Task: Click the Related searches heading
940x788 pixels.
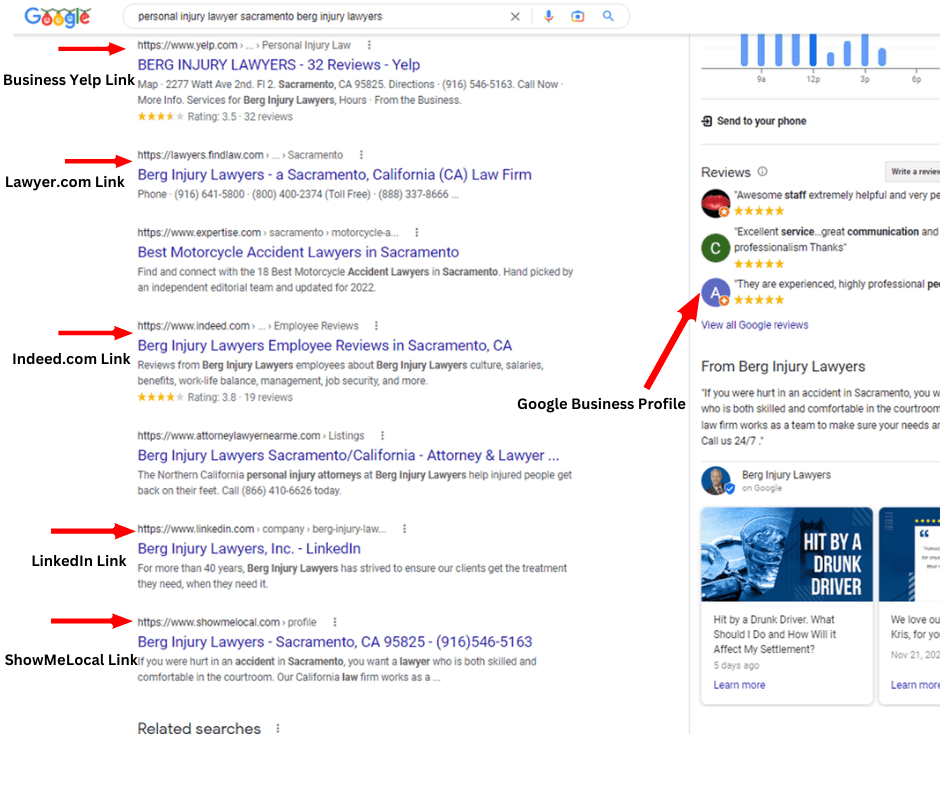Action: click(199, 729)
